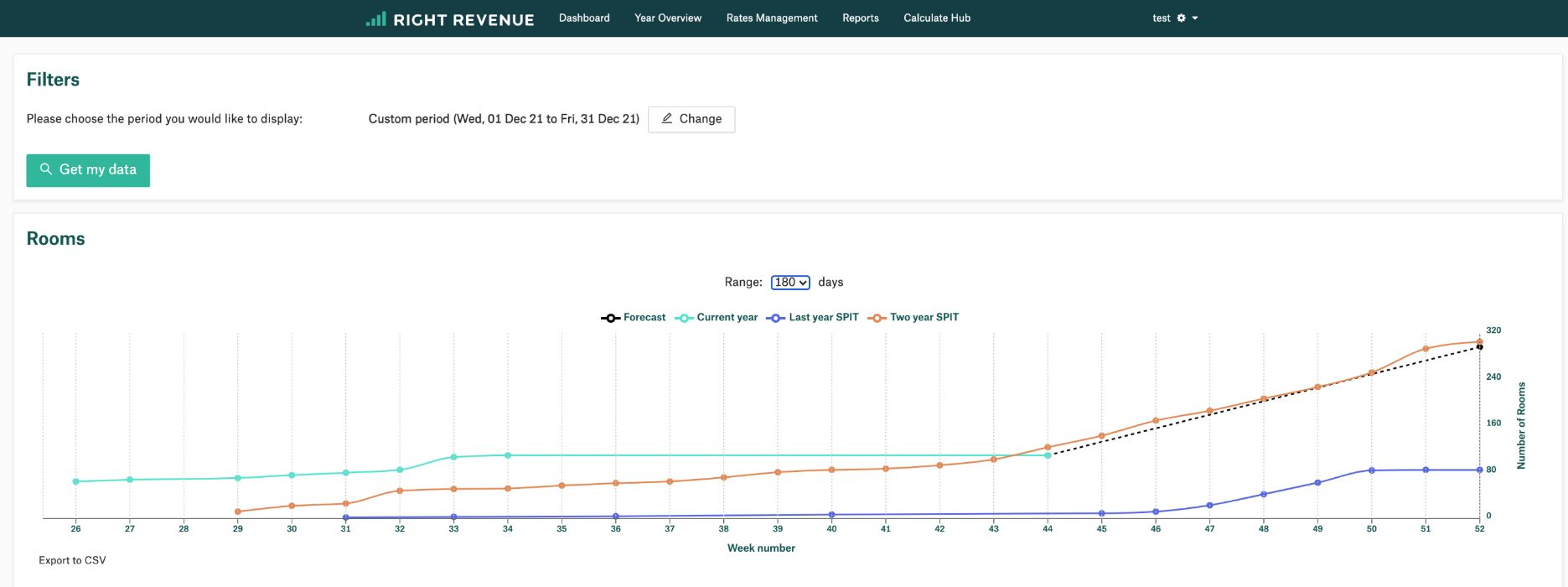This screenshot has width=1568, height=587.
Task: Click the pencil icon on Change button
Action: pyautogui.click(x=667, y=119)
